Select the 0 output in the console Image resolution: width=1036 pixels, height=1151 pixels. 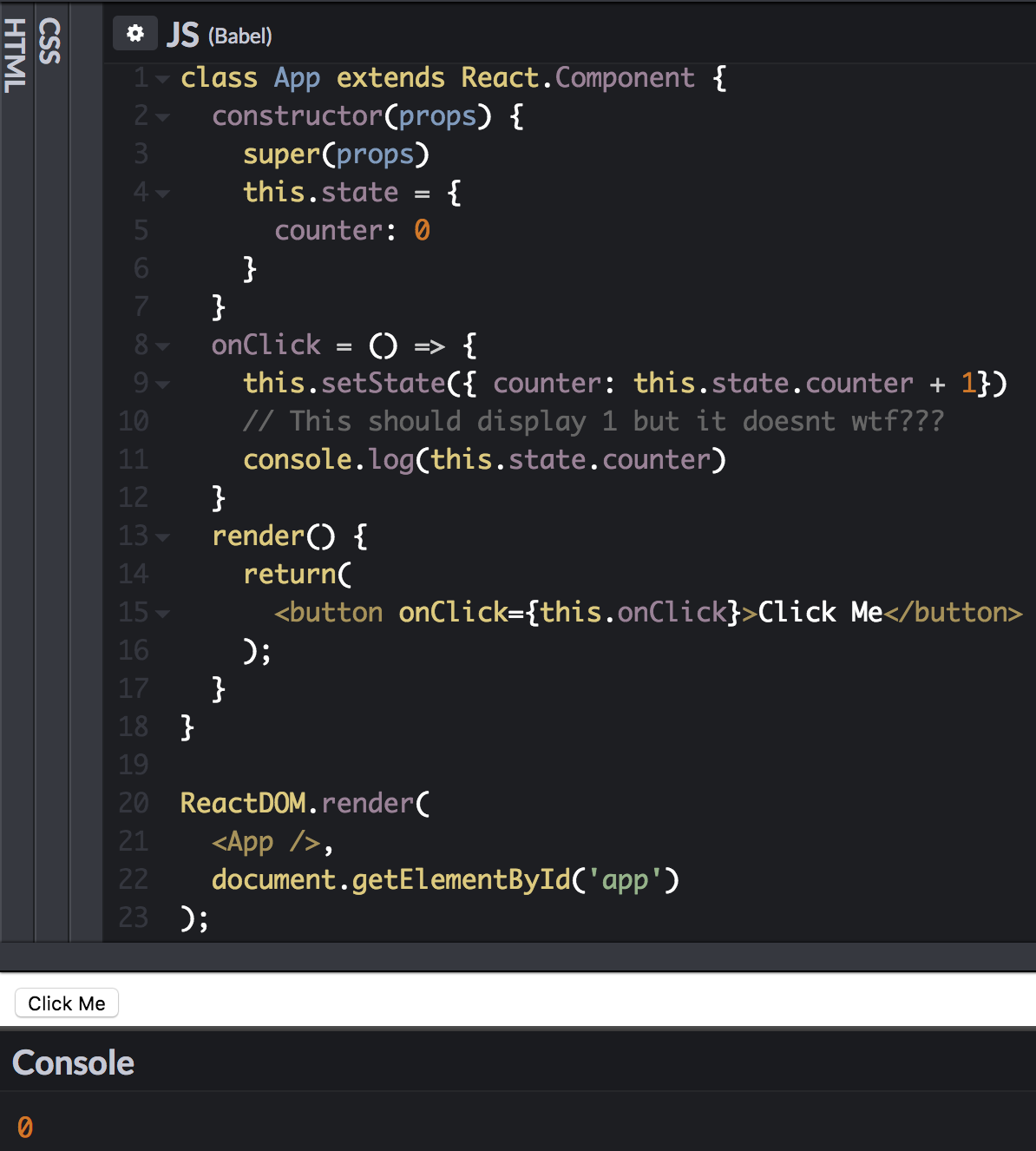point(25,1127)
